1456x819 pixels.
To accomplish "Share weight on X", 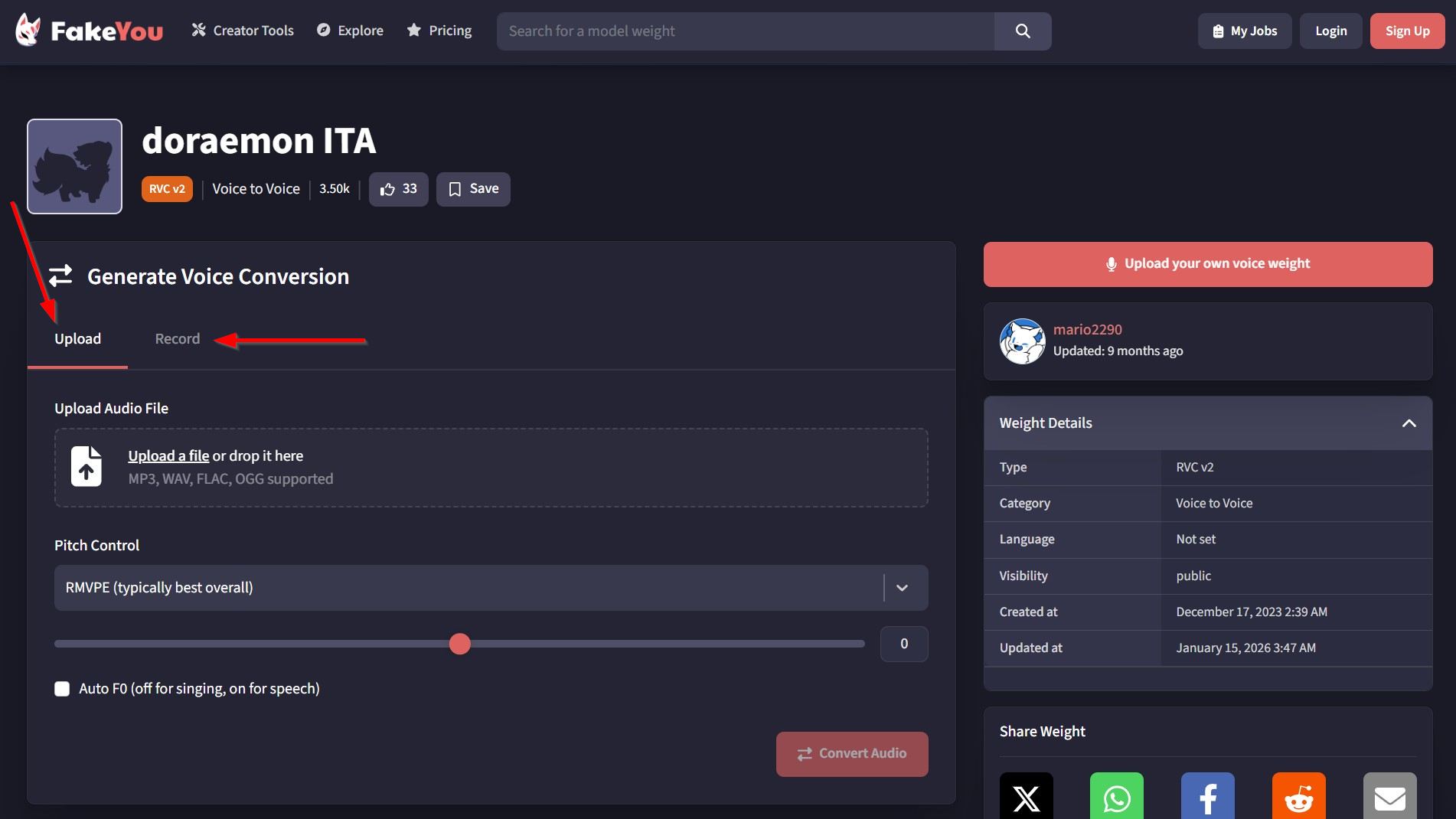I will coord(1026,796).
